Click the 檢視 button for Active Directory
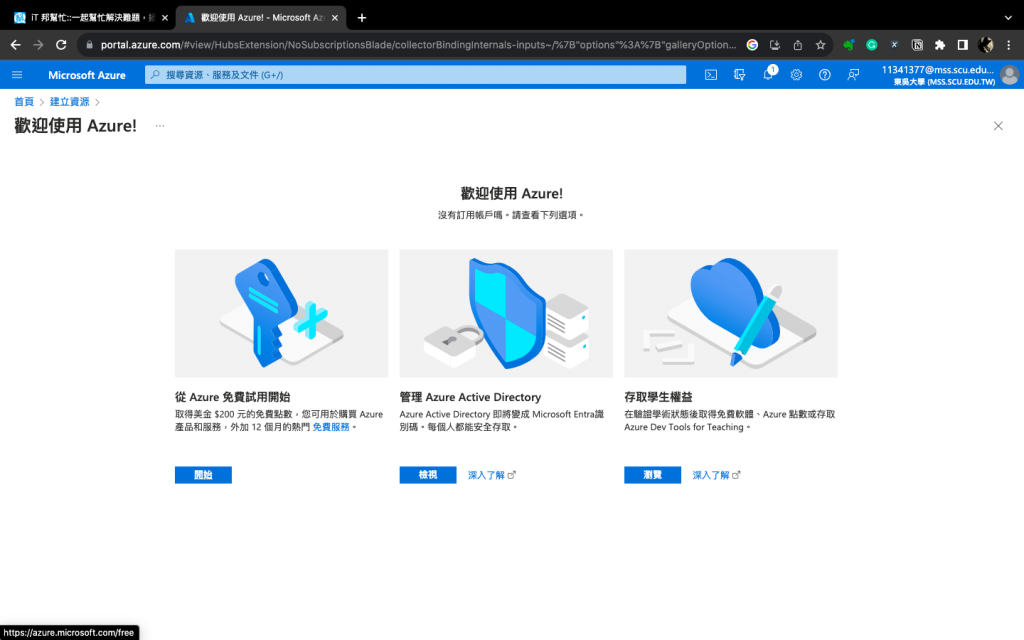 (x=428, y=475)
